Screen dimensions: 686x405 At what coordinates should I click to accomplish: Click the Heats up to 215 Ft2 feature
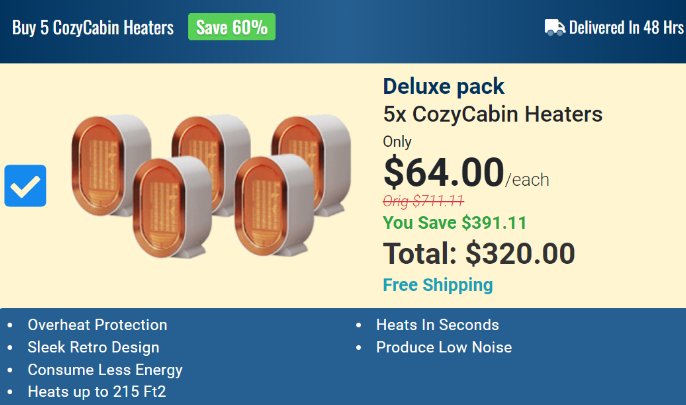pos(97,392)
